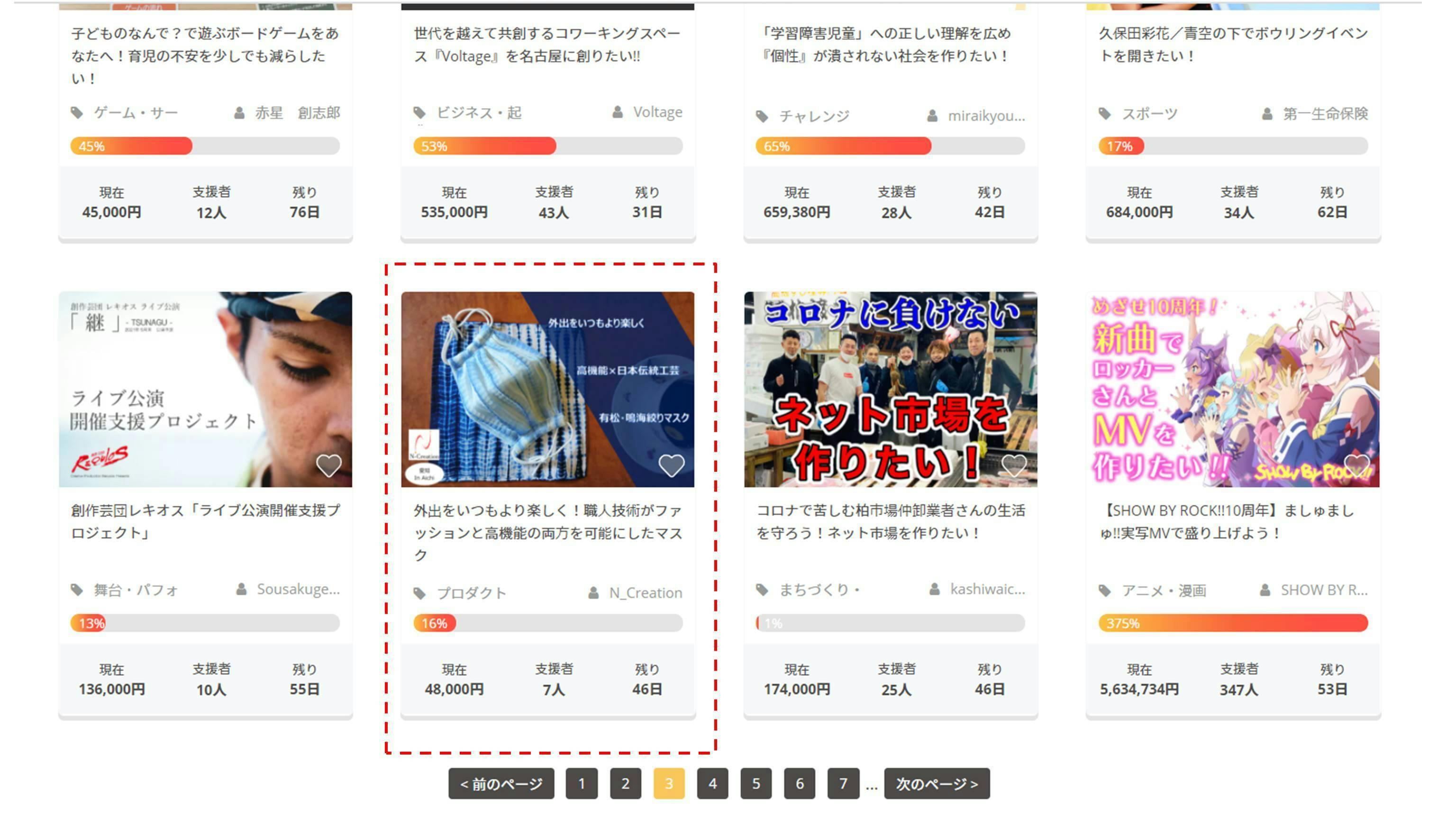Like the ネット市場を作りたい project heart

pyautogui.click(x=1014, y=466)
